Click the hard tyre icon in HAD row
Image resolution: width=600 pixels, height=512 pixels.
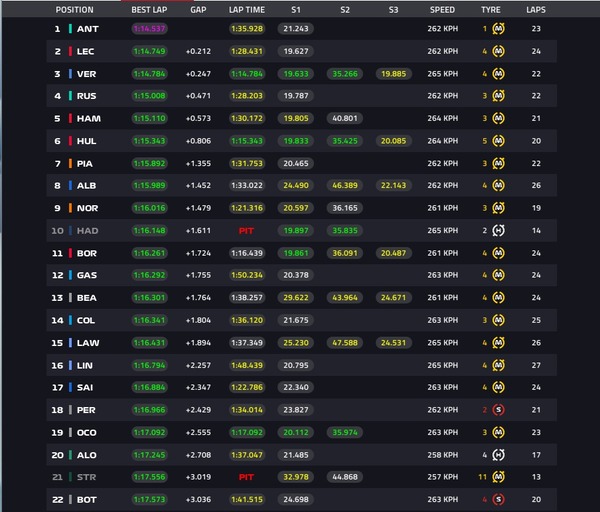pyautogui.click(x=498, y=230)
